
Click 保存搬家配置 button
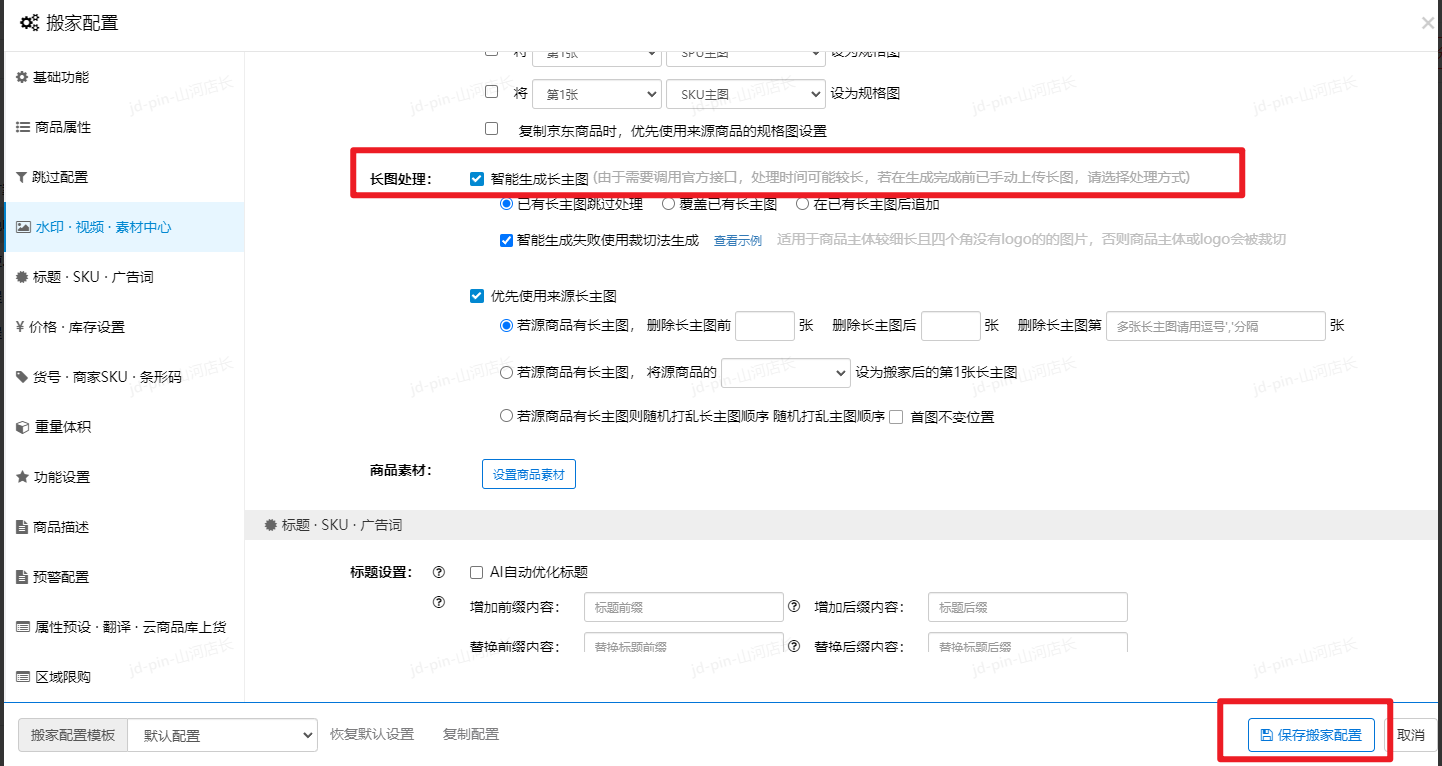point(1311,735)
